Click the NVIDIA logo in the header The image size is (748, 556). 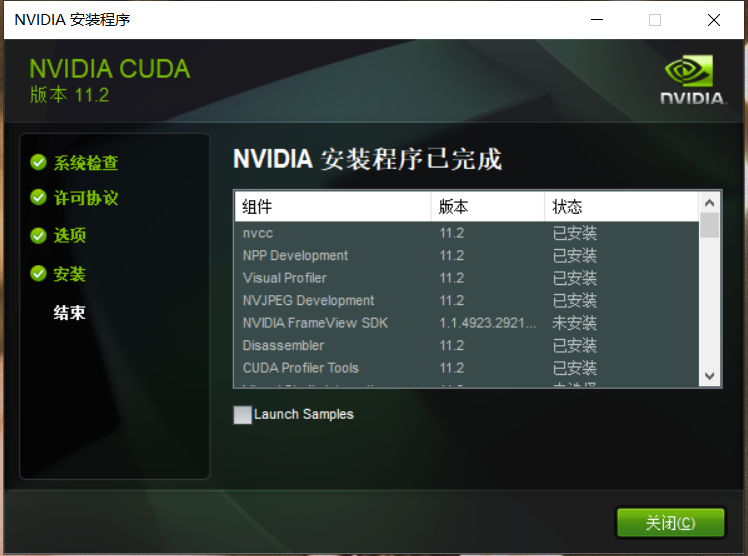click(693, 79)
